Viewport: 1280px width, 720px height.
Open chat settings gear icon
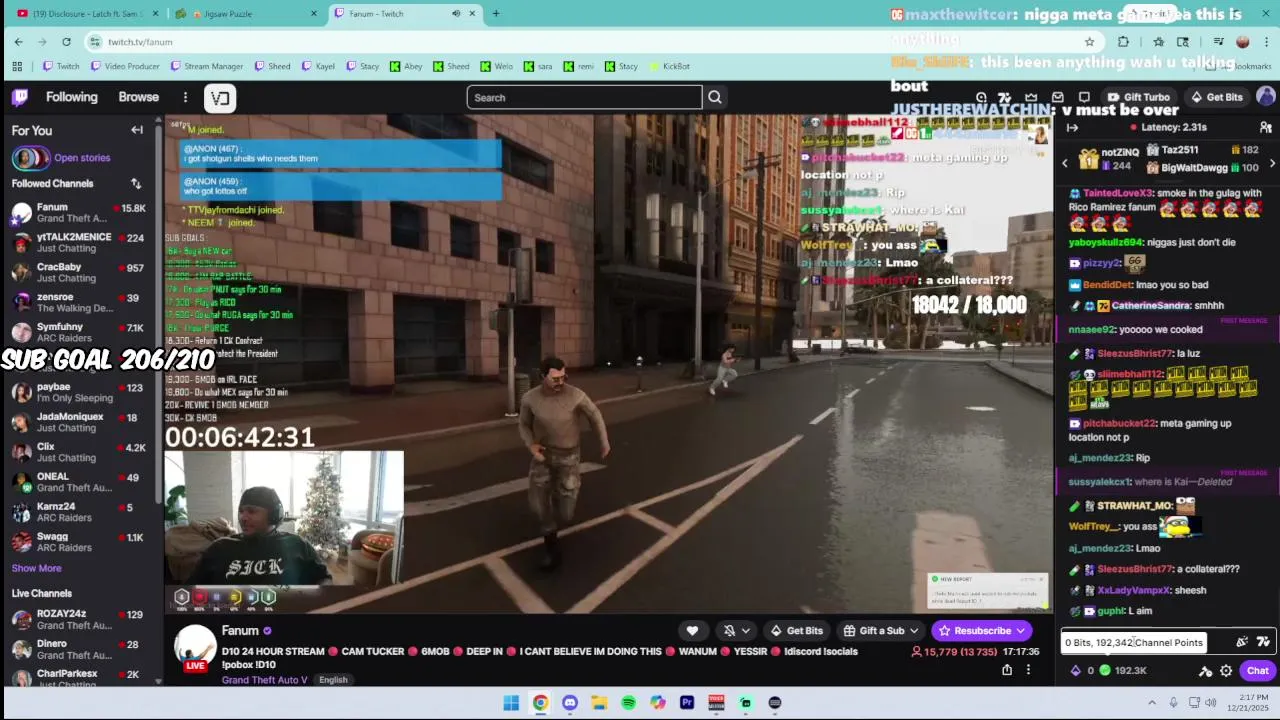click(1226, 671)
